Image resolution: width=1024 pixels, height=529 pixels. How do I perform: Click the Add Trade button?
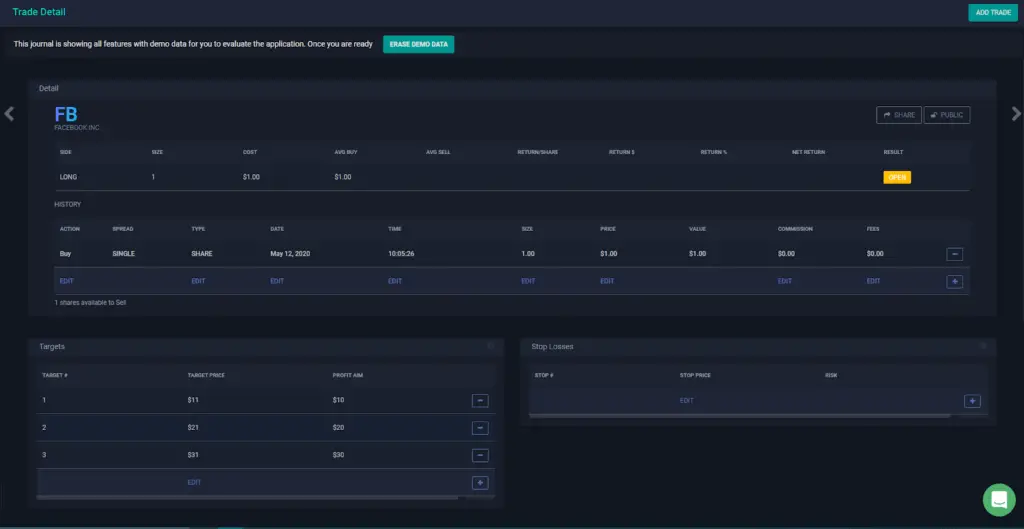(x=993, y=12)
